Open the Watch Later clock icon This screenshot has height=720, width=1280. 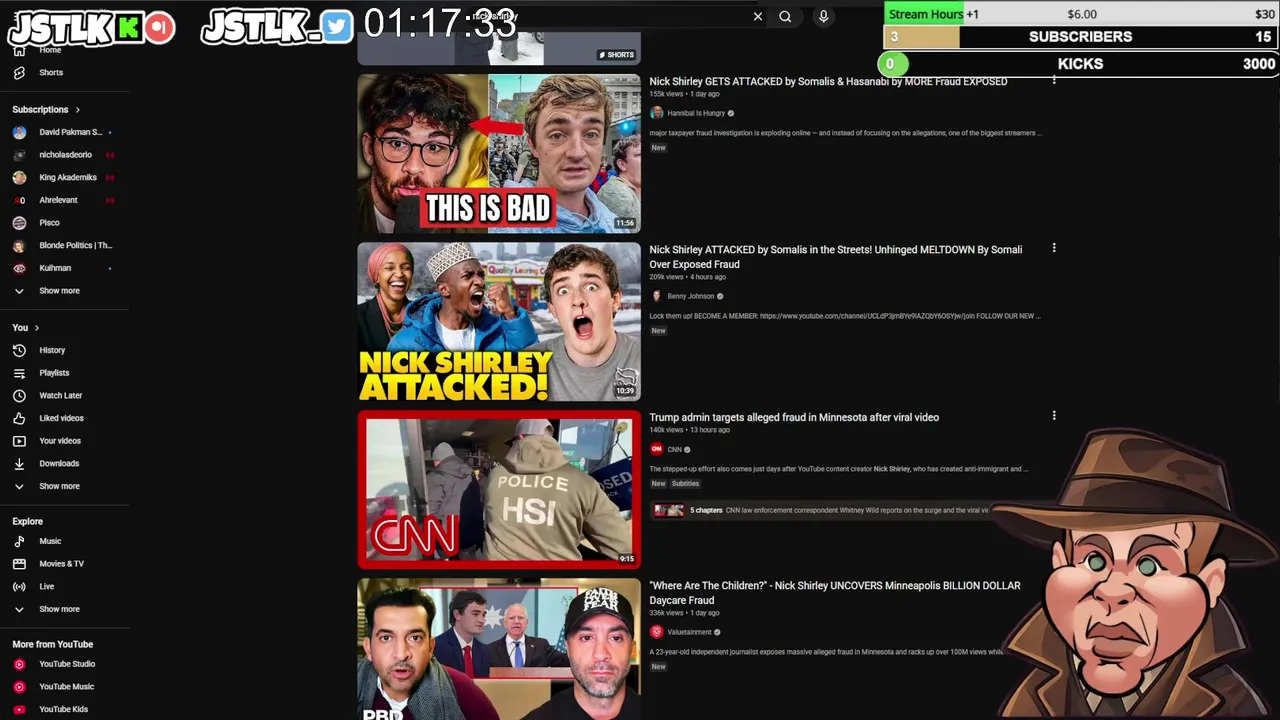pyautogui.click(x=19, y=395)
